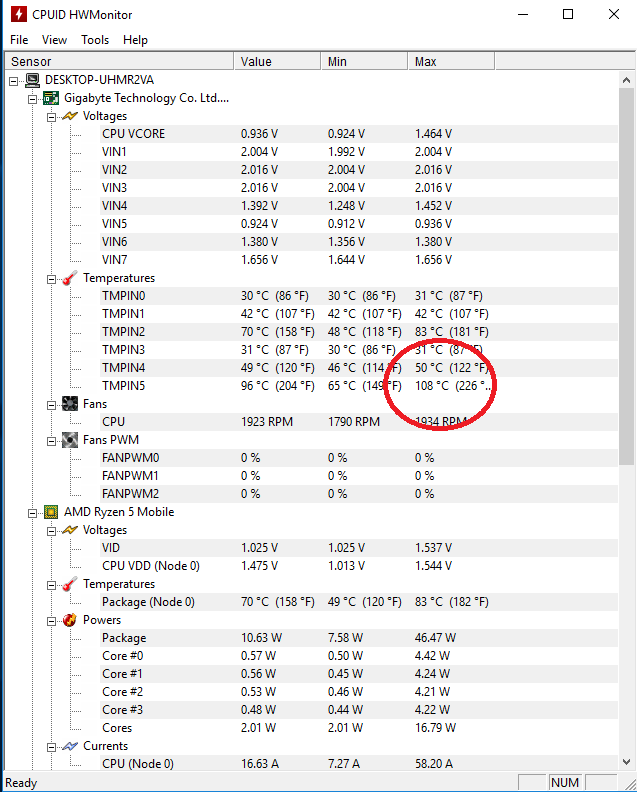Select the Package (Node 0) temperature row
The width and height of the screenshot is (637, 795).
point(359,602)
